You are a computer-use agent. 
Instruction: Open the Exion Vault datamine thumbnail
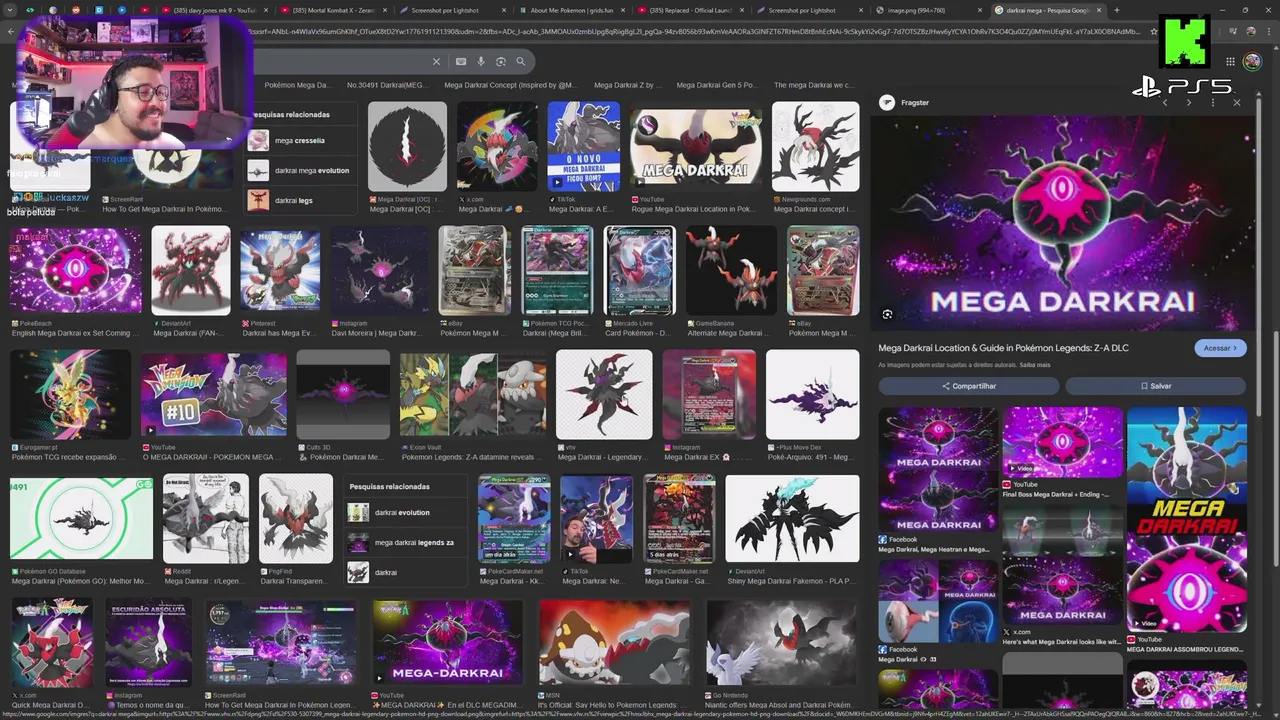click(x=473, y=394)
